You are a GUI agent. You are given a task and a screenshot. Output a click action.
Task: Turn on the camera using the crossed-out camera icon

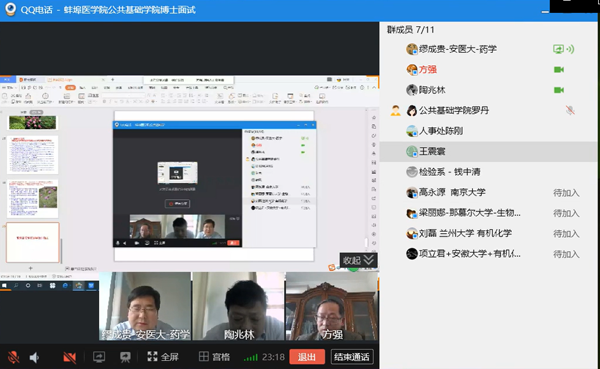pyautogui.click(x=69, y=358)
